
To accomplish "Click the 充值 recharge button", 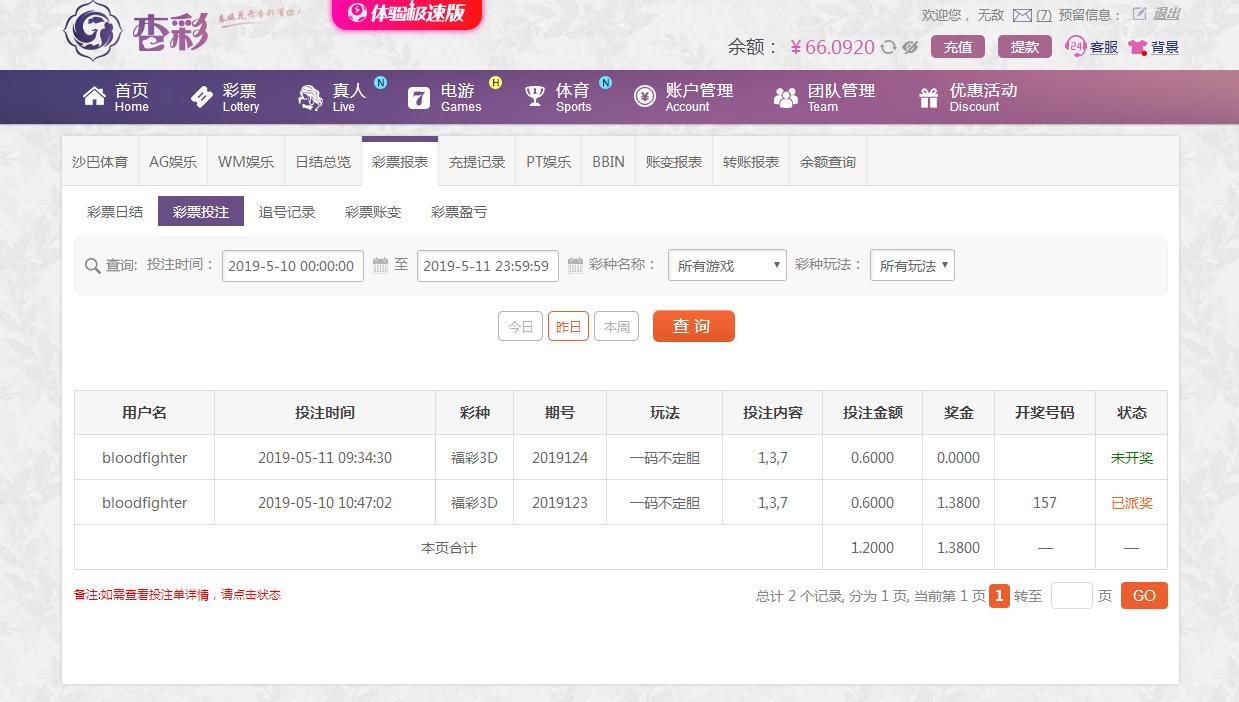I will point(957,47).
